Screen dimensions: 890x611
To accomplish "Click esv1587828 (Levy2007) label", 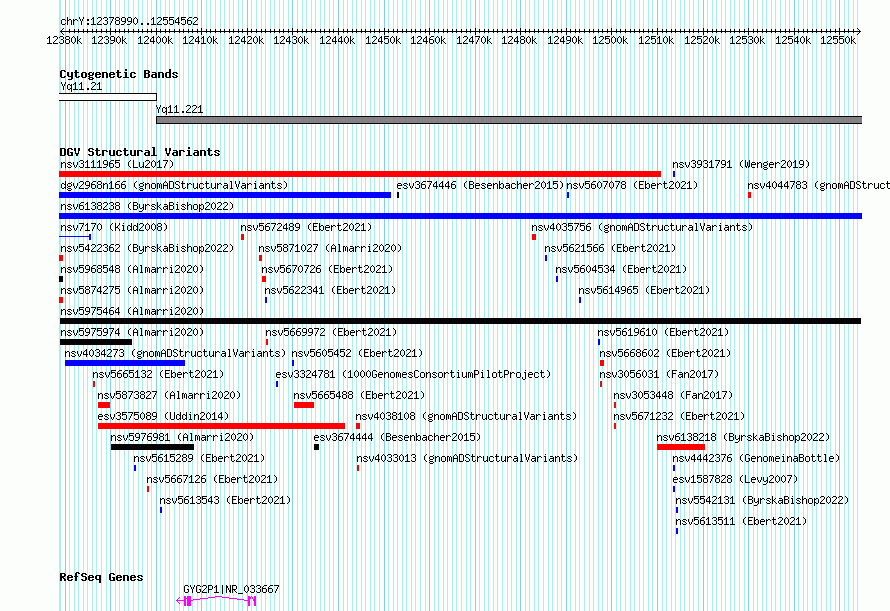I will [x=735, y=479].
